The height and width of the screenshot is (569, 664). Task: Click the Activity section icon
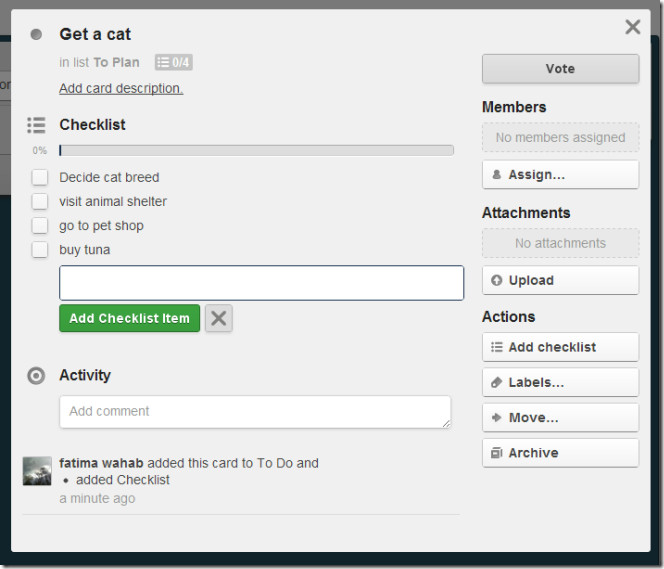tap(37, 376)
